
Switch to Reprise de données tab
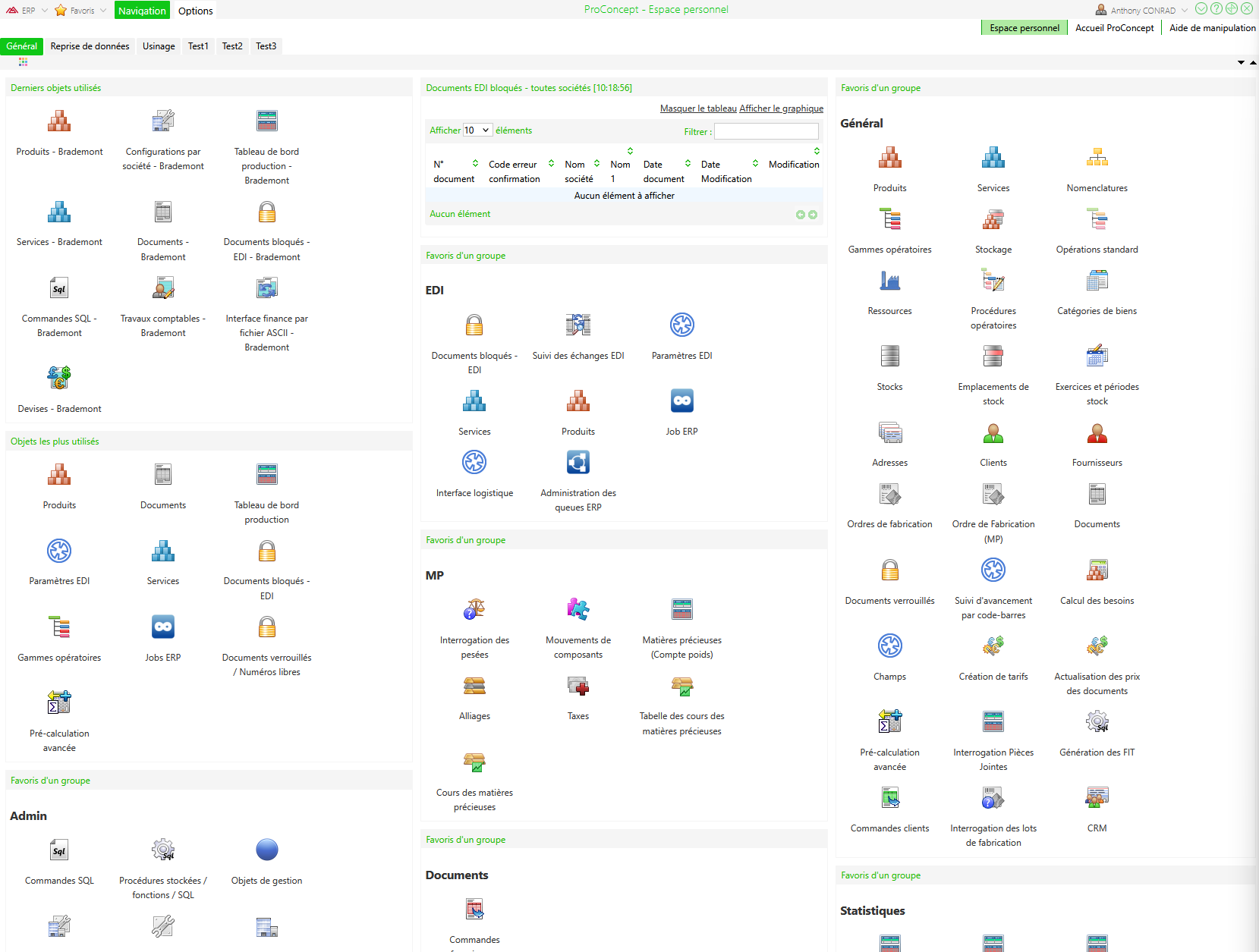(x=90, y=46)
